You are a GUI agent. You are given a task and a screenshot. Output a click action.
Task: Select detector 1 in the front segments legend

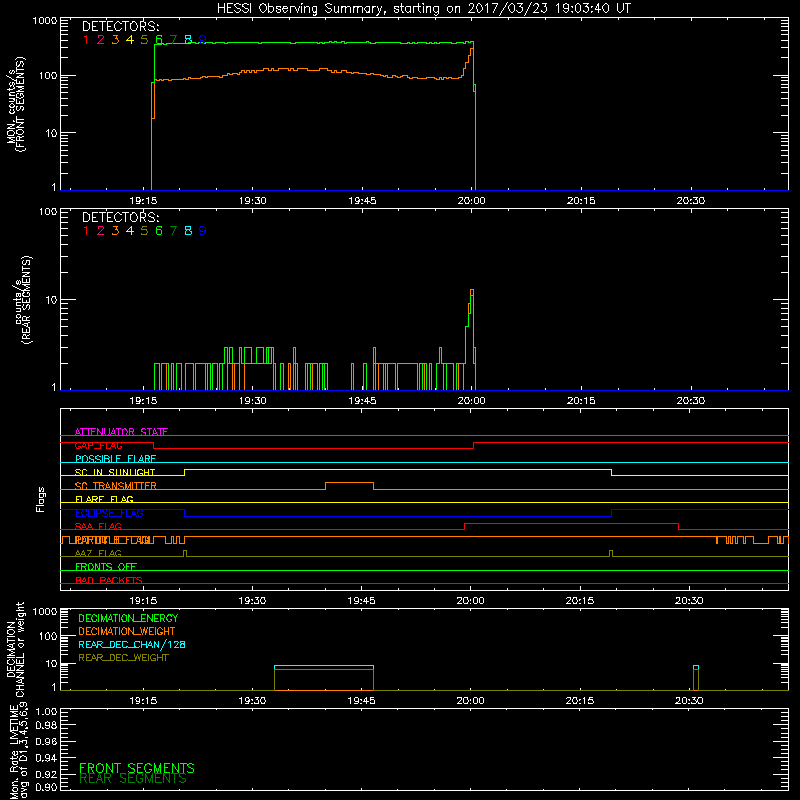tap(86, 40)
